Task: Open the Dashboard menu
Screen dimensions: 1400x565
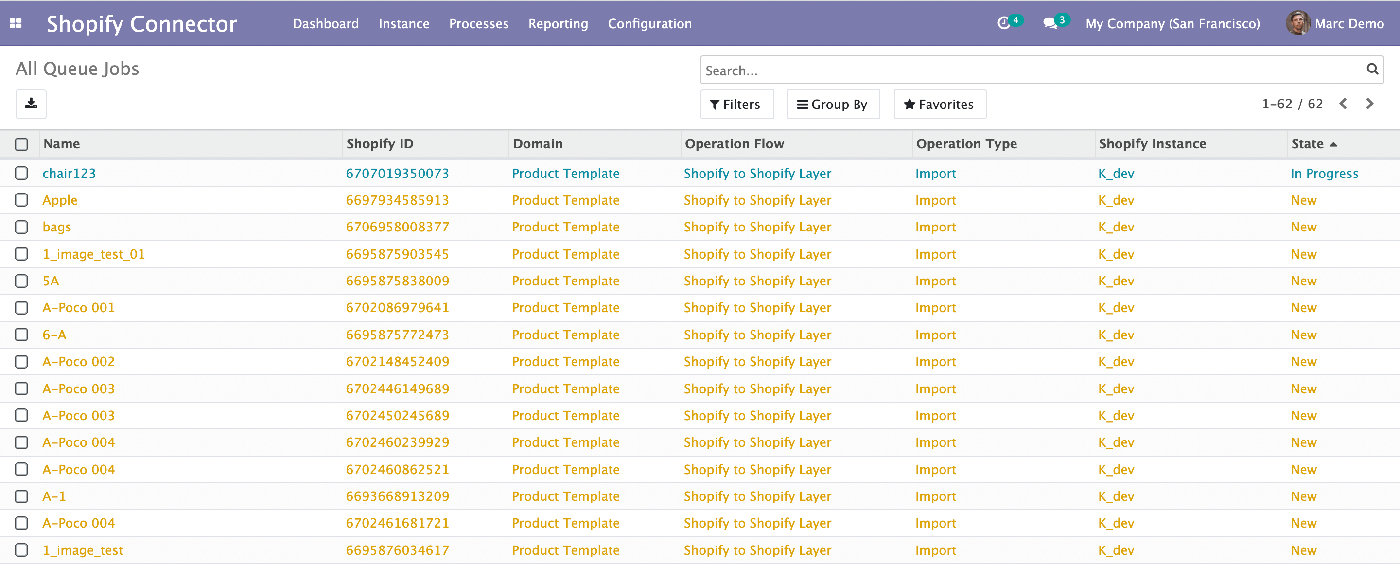Action: pyautogui.click(x=326, y=23)
